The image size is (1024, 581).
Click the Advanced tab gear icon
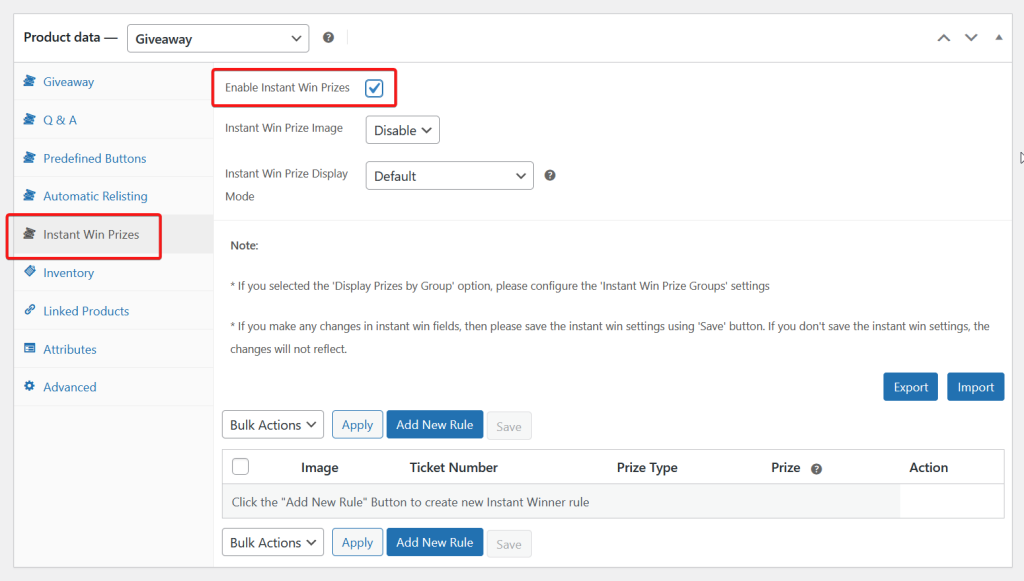click(x=30, y=387)
